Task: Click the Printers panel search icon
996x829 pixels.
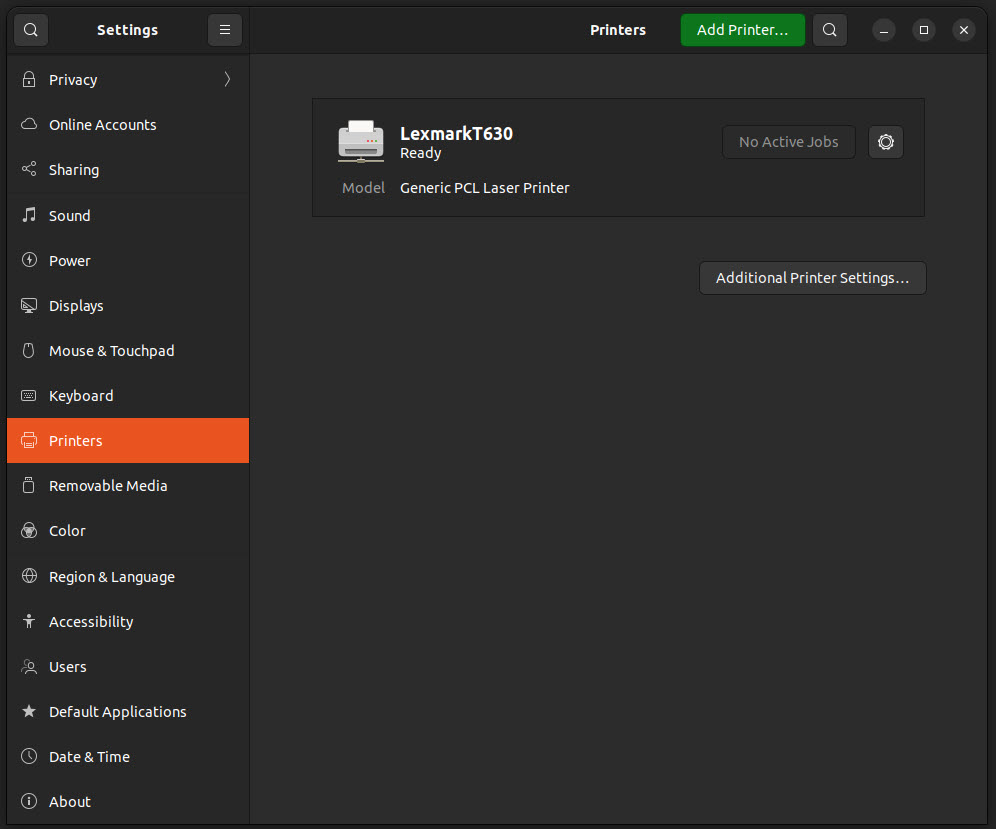Action: (830, 30)
